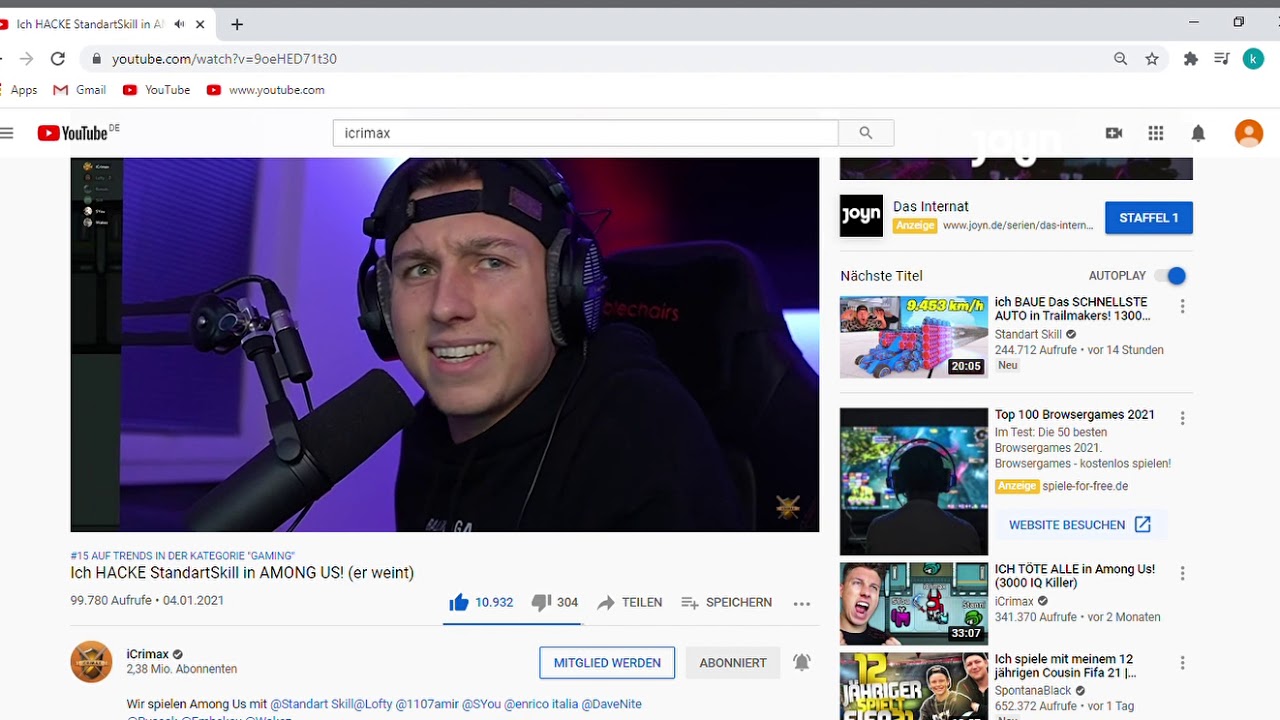Open www.youtube.com bookmark

[x=265, y=90]
